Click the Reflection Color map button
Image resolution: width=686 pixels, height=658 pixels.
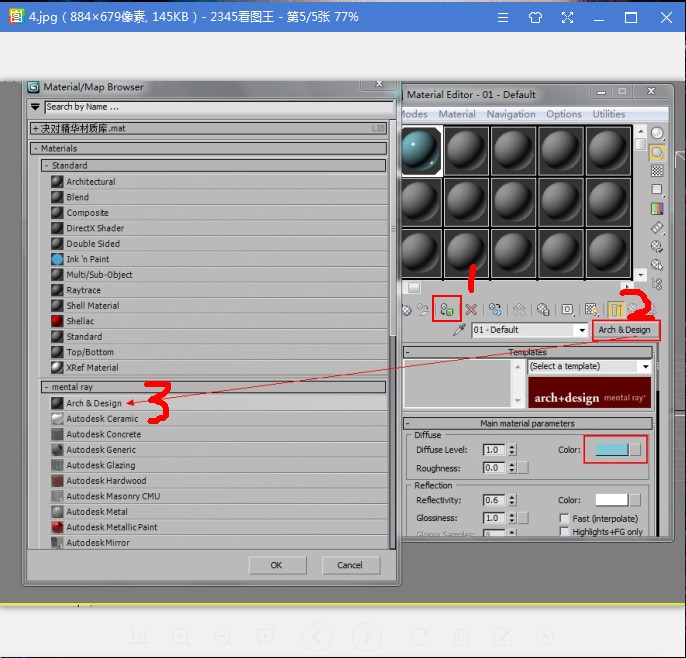635,500
